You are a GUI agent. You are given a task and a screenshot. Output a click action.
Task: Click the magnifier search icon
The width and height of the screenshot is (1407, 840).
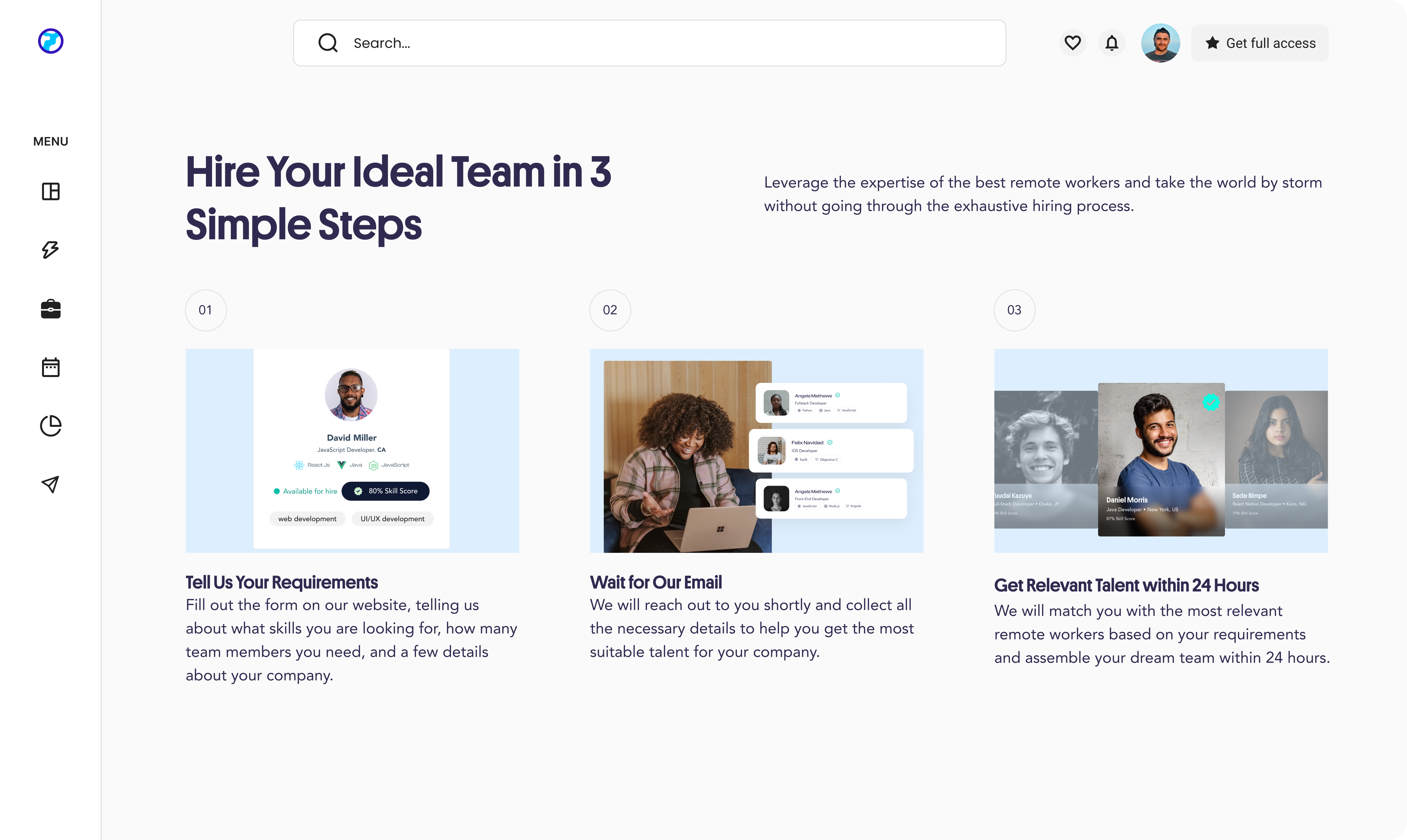point(328,43)
